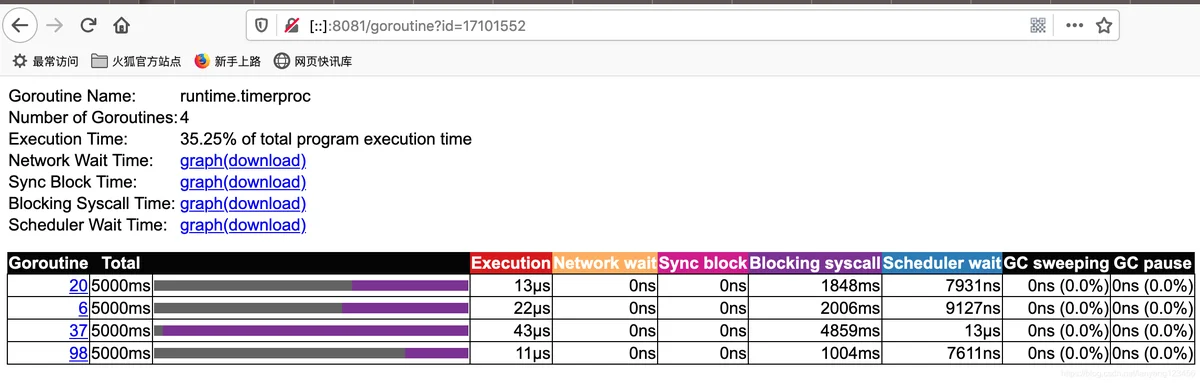
Task: Open the QR code icon in address bar
Action: click(x=1038, y=25)
